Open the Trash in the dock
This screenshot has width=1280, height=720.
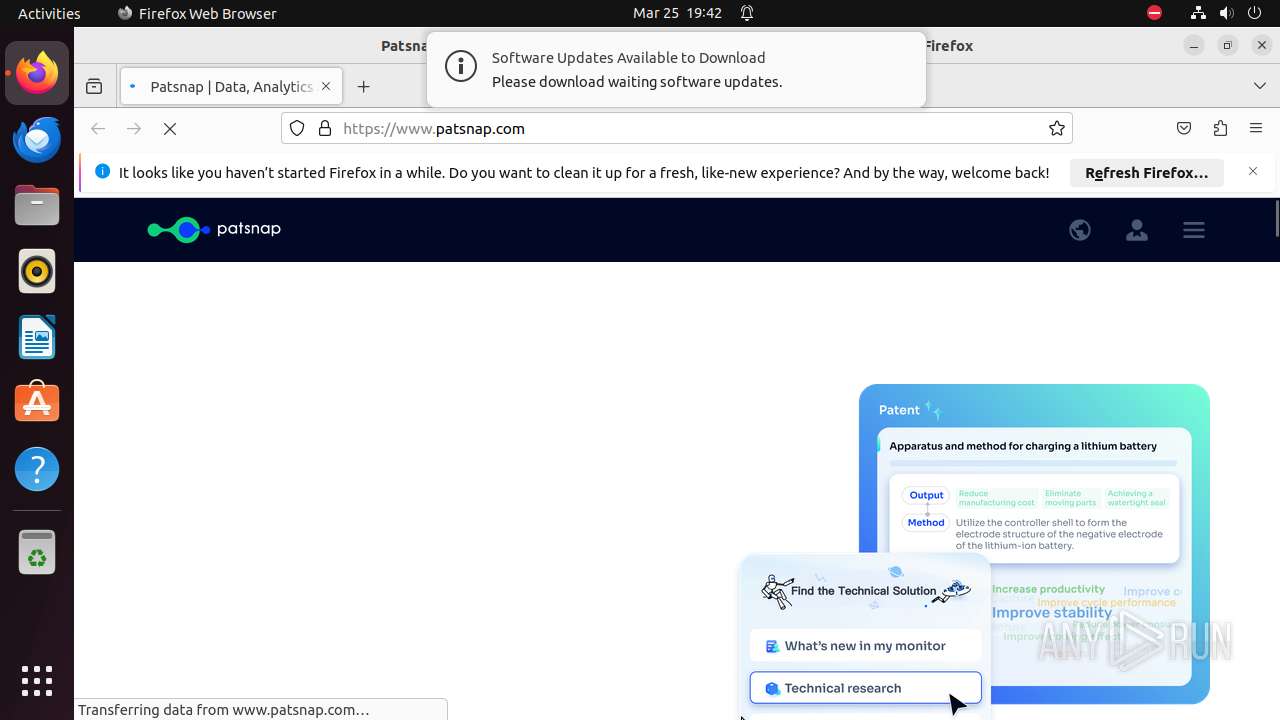coord(37,552)
